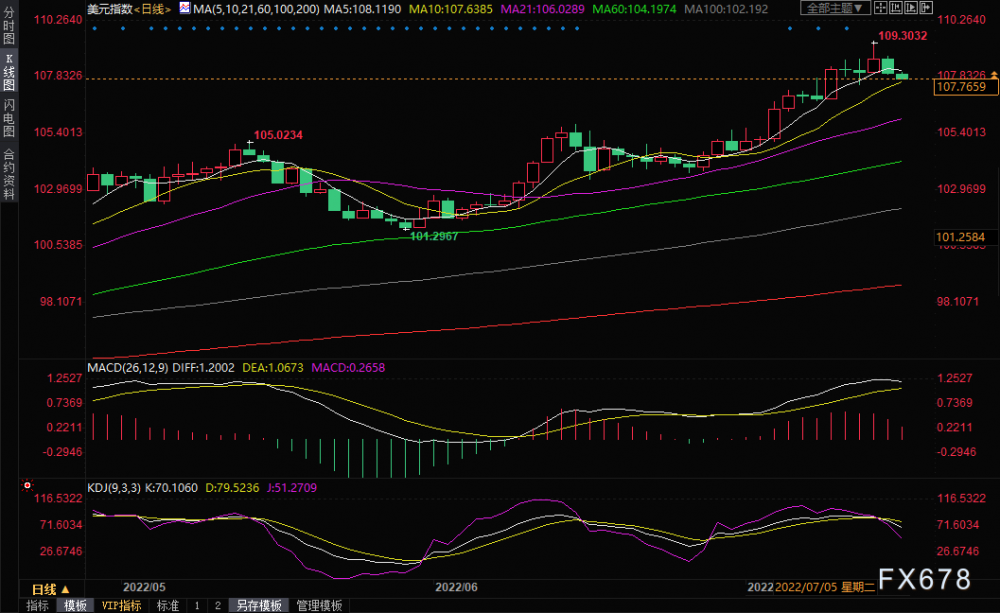Switch to 分时图 view in sidebar
Viewport: 1000px width, 613px height.
click(x=9, y=26)
